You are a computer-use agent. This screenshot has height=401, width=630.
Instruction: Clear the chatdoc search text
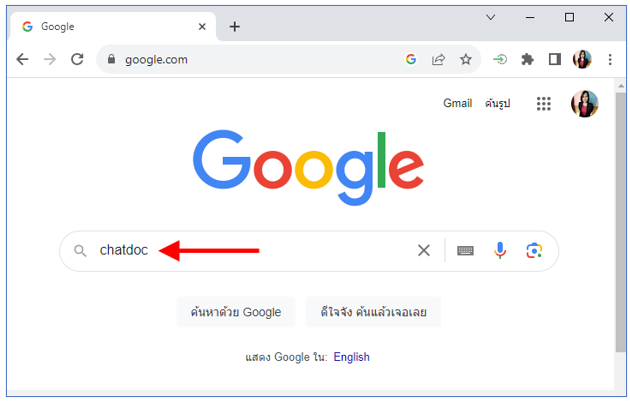(424, 251)
